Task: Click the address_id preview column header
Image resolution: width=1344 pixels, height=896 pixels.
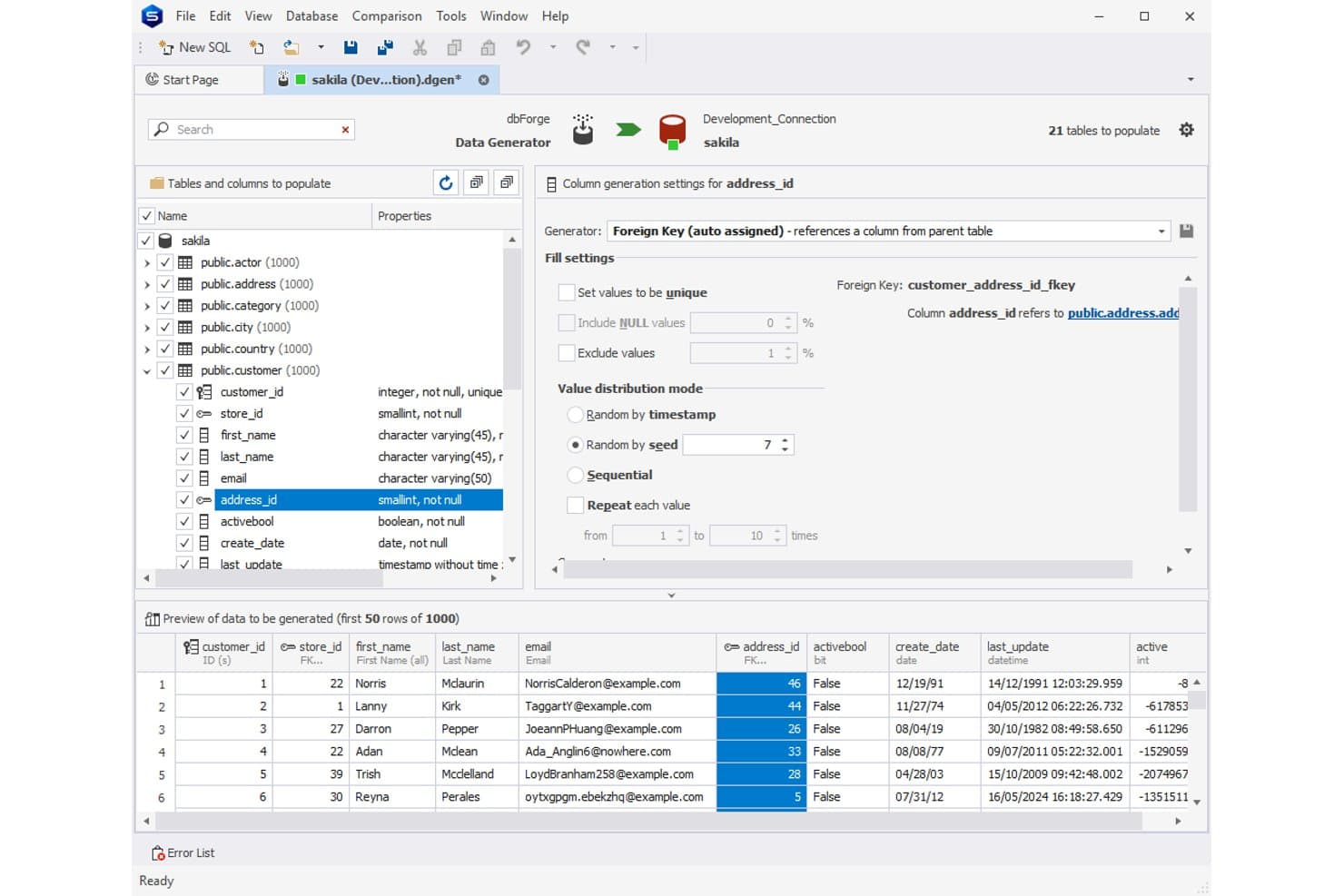Action: click(x=762, y=653)
